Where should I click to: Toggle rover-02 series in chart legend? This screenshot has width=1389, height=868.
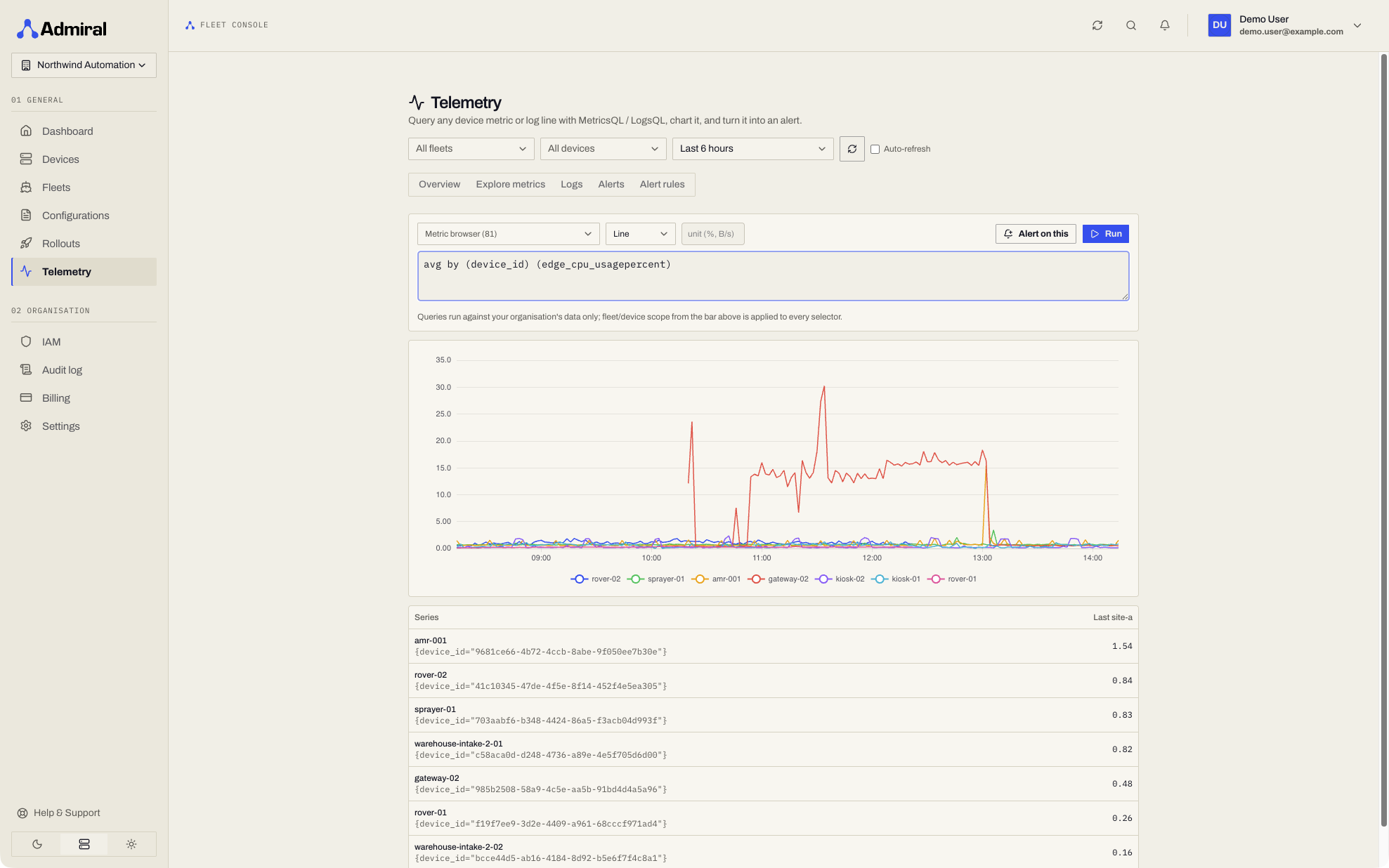(596, 579)
